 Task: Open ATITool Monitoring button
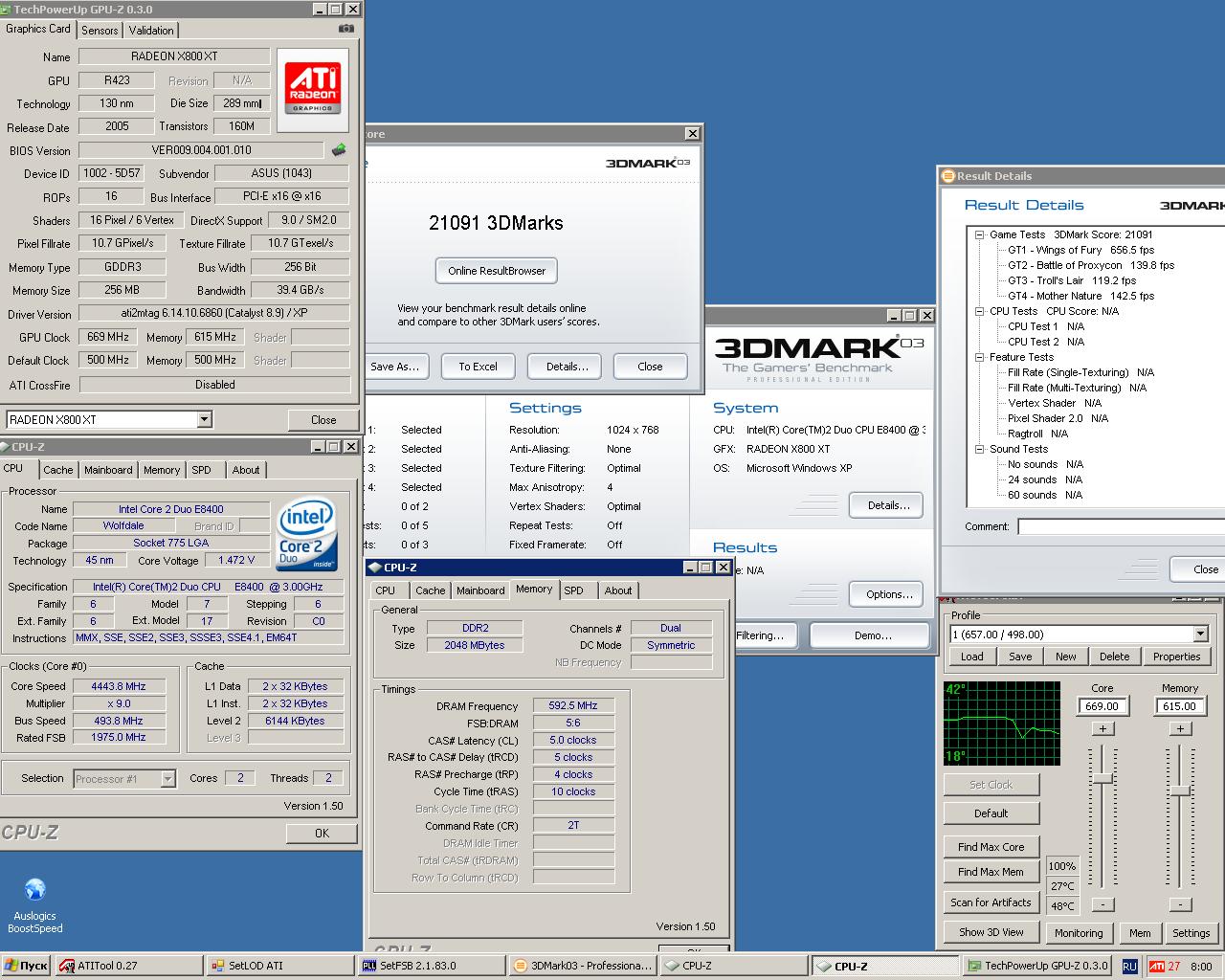[x=1079, y=933]
